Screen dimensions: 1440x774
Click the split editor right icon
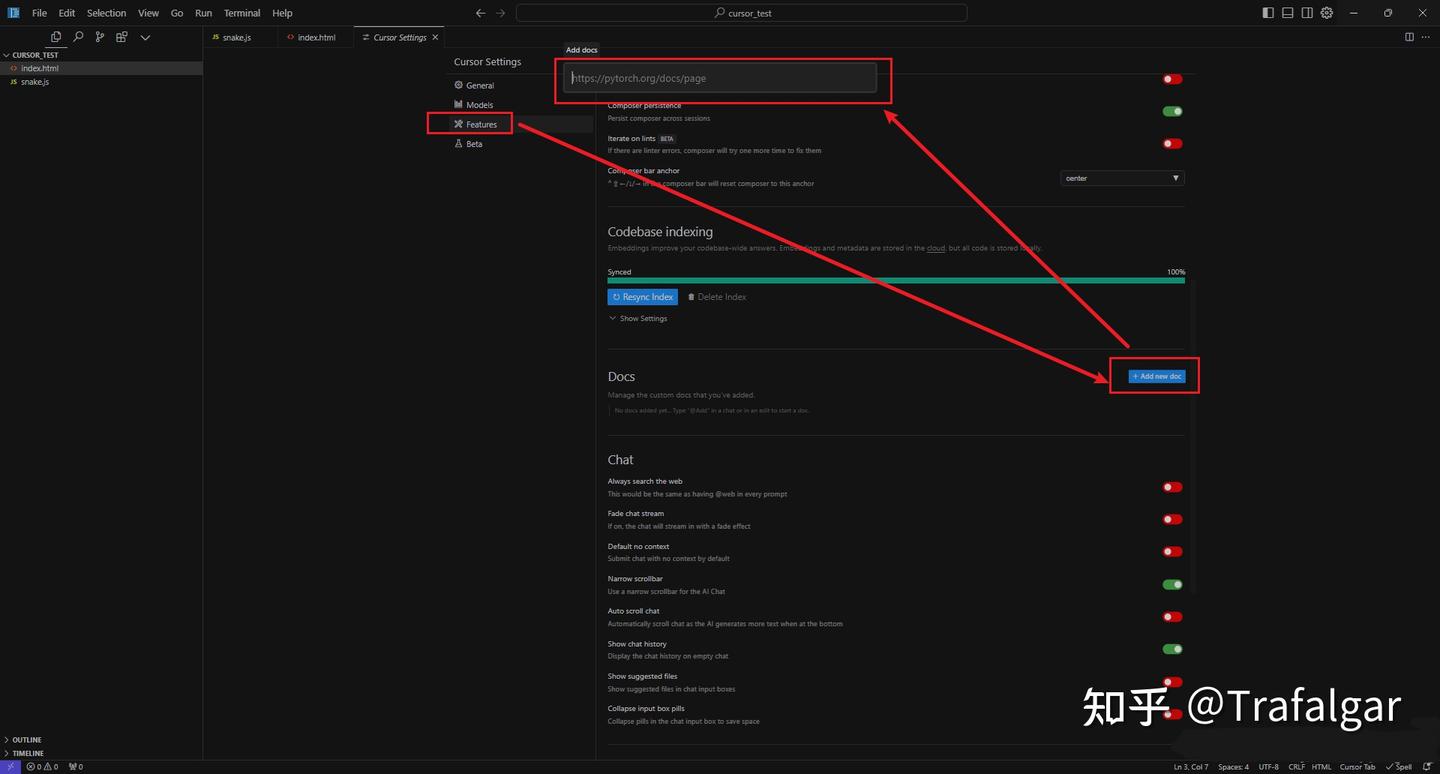tap(1409, 37)
